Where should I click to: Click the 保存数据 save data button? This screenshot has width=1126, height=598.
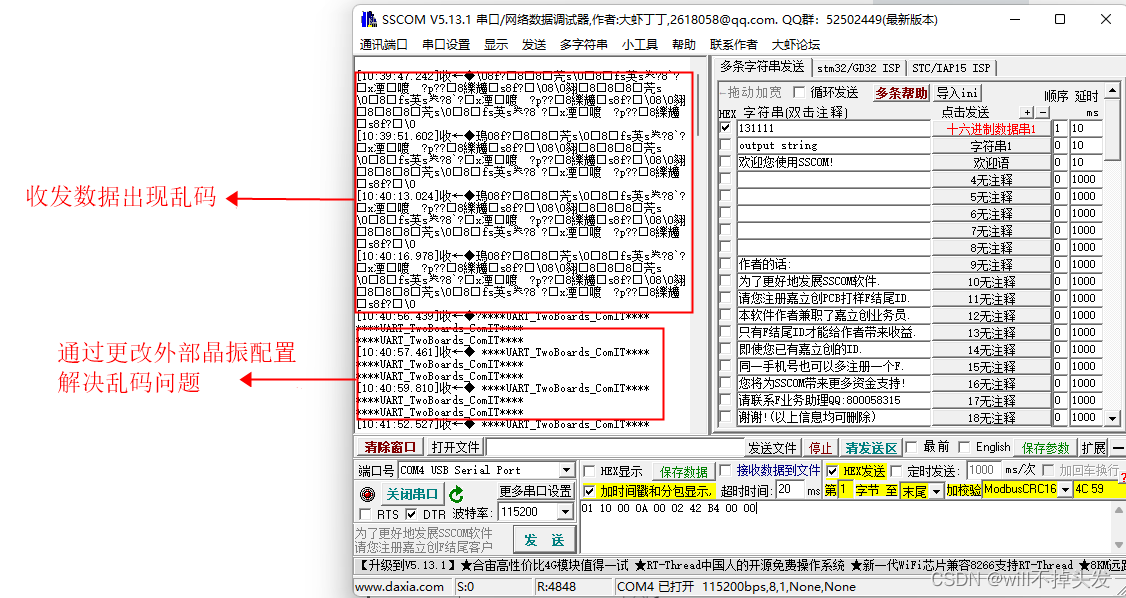(684, 472)
